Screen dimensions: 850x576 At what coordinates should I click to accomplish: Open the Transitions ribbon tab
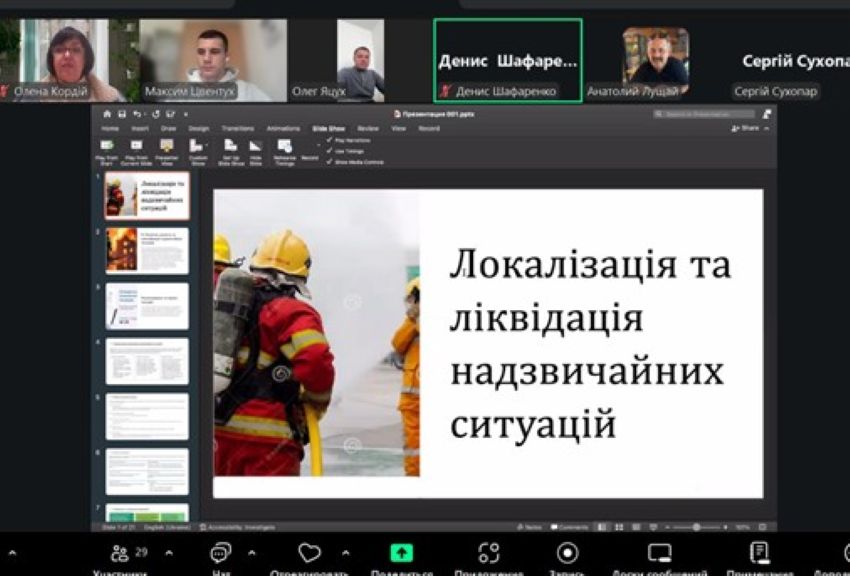[x=238, y=129]
